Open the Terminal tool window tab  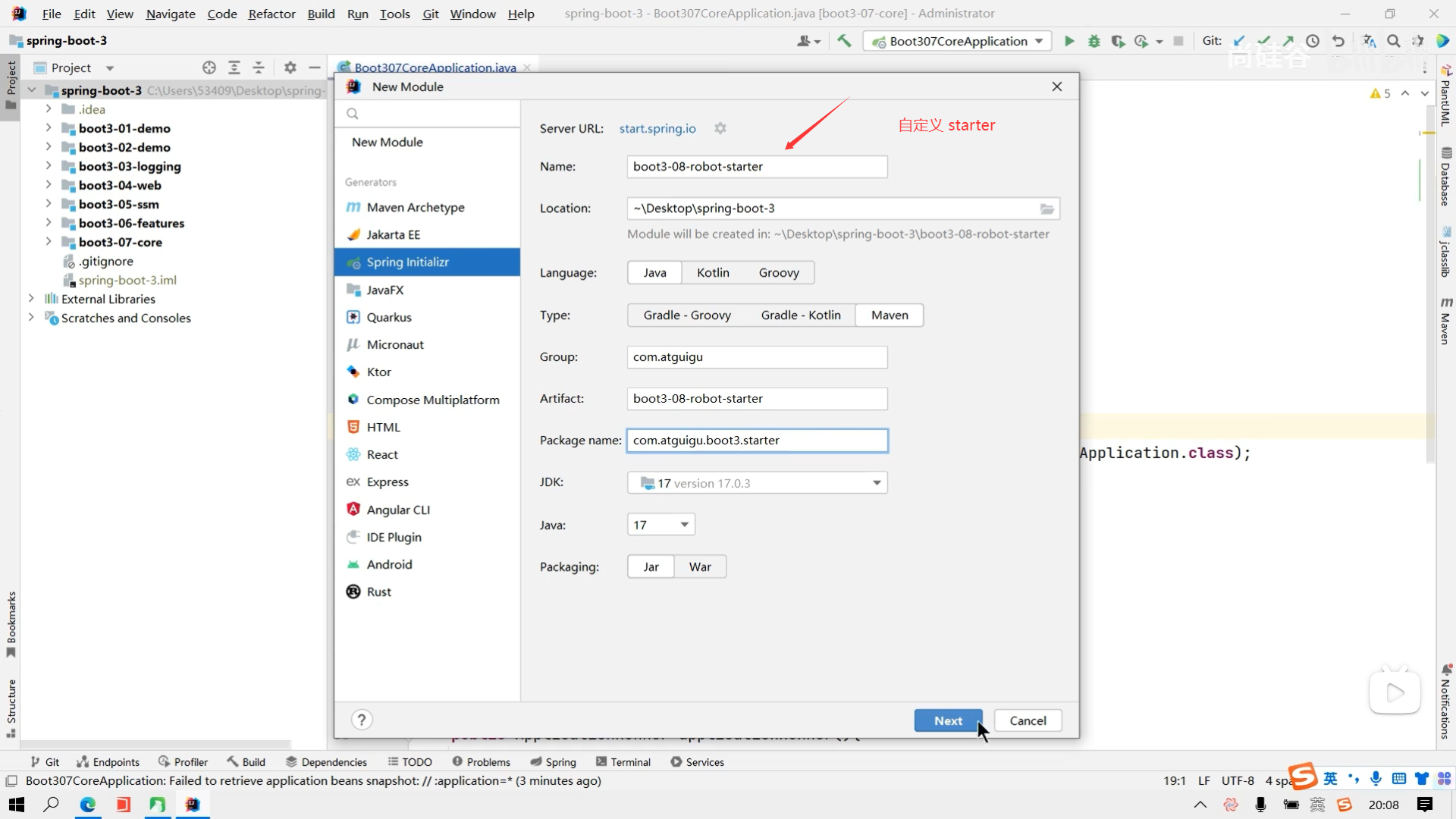click(x=623, y=762)
